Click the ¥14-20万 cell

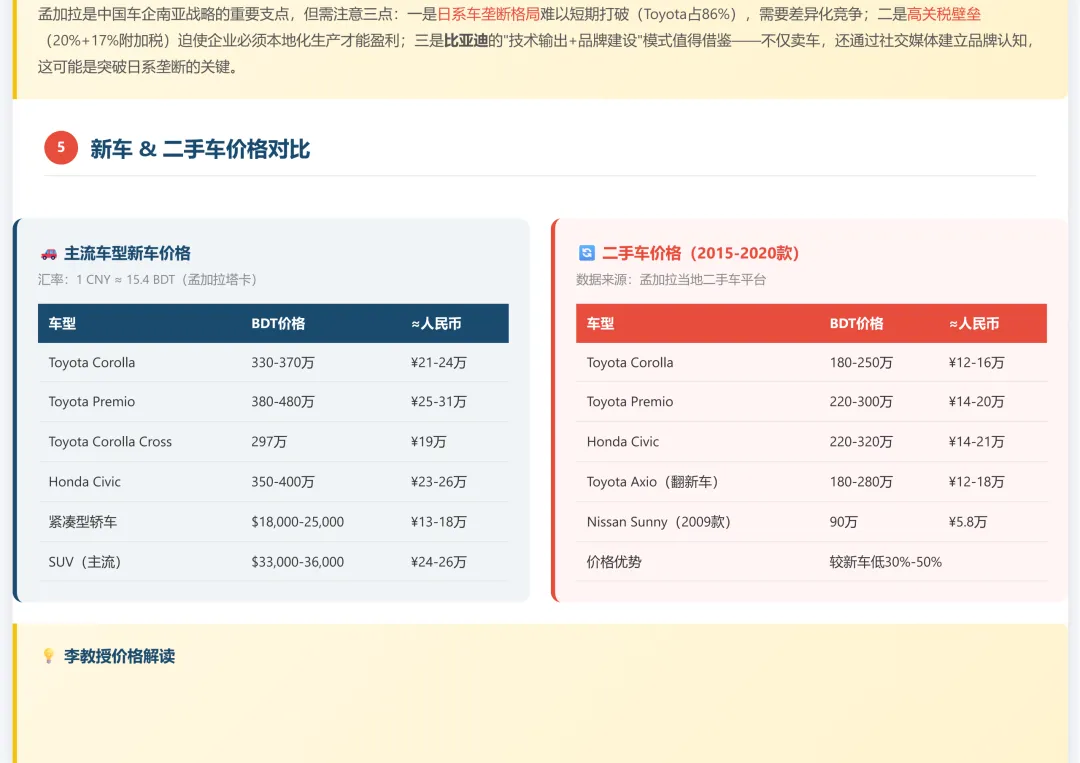(977, 402)
